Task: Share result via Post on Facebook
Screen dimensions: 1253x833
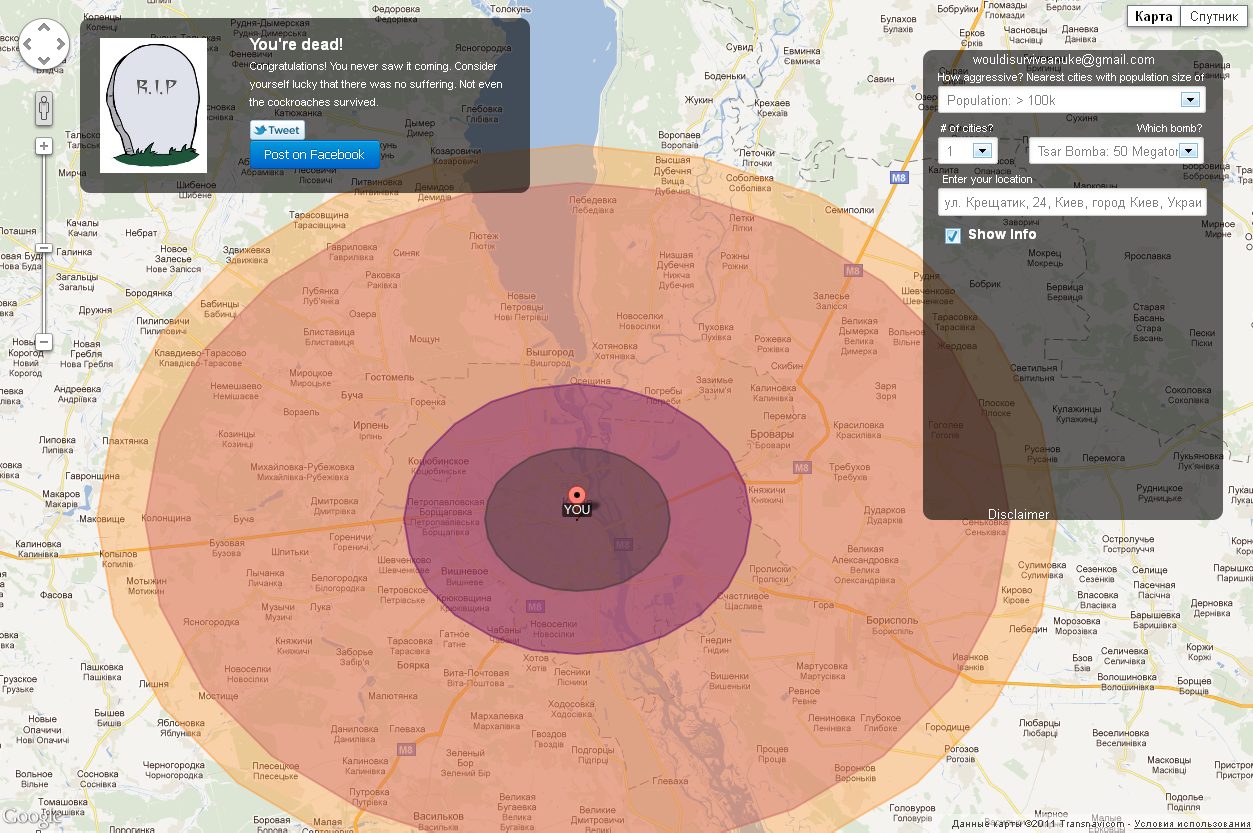Action: pyautogui.click(x=314, y=155)
